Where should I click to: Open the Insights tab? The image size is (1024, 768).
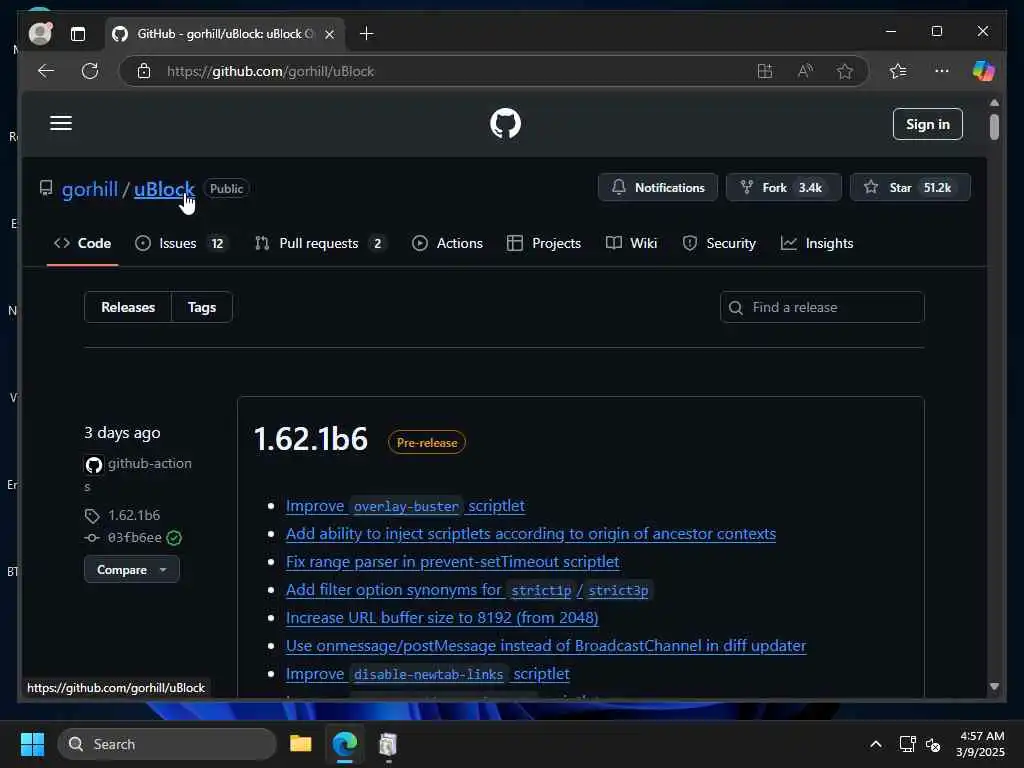(817, 243)
